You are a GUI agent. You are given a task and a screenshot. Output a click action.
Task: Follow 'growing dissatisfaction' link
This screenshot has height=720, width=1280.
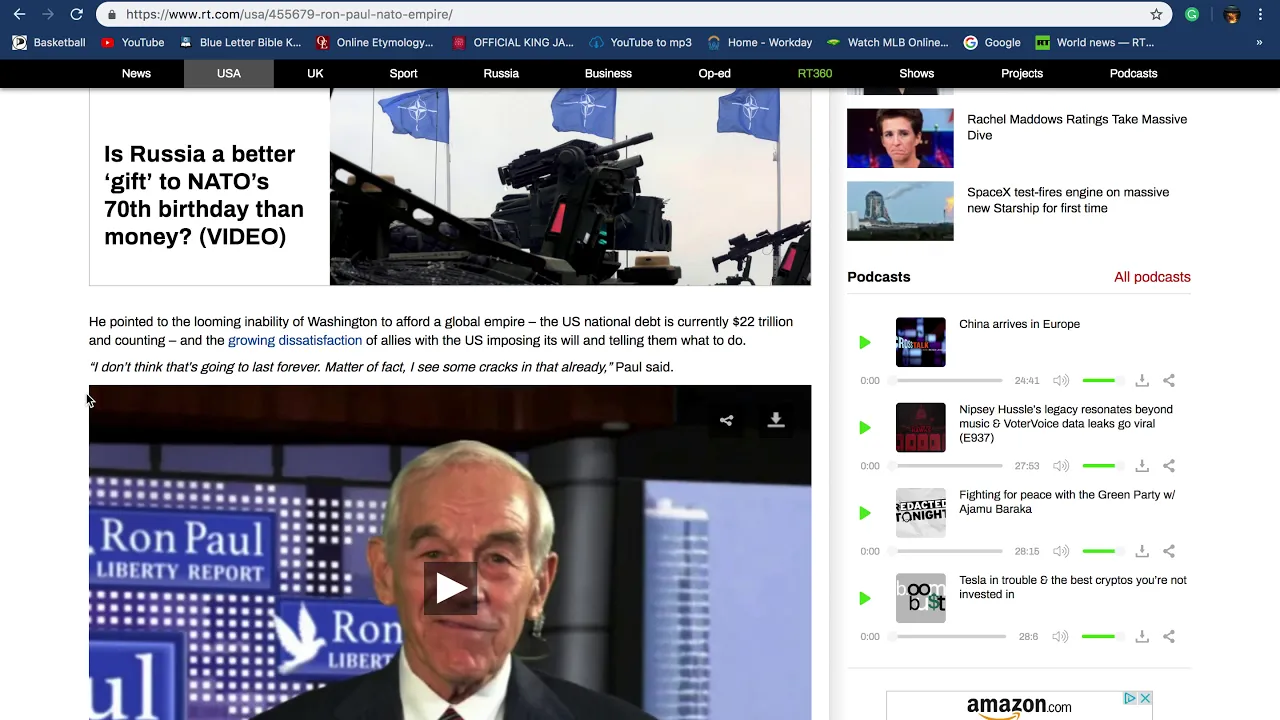click(295, 341)
